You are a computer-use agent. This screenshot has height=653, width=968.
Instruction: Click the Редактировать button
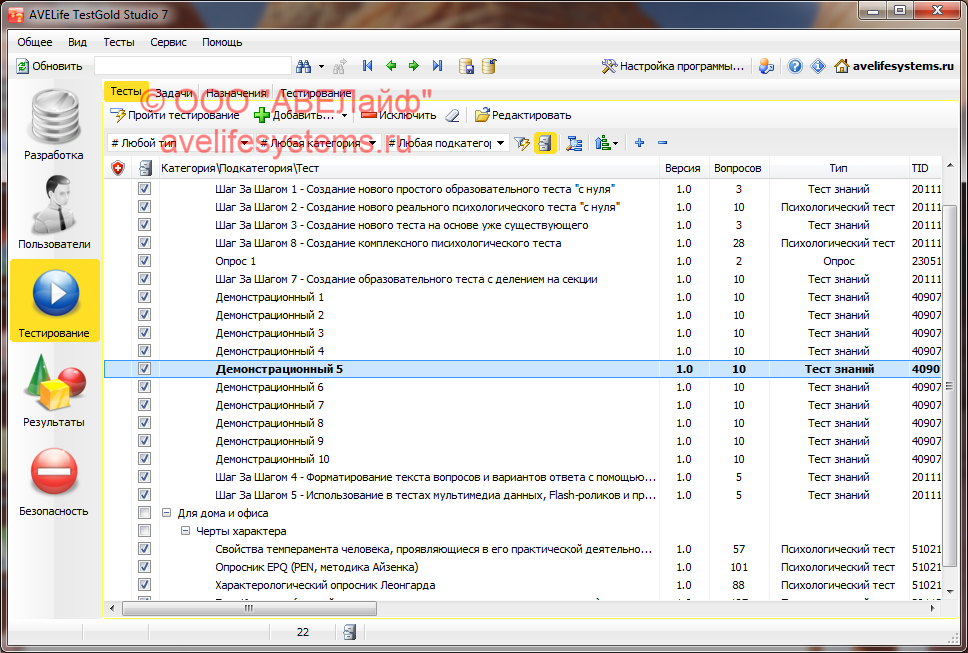coord(523,115)
